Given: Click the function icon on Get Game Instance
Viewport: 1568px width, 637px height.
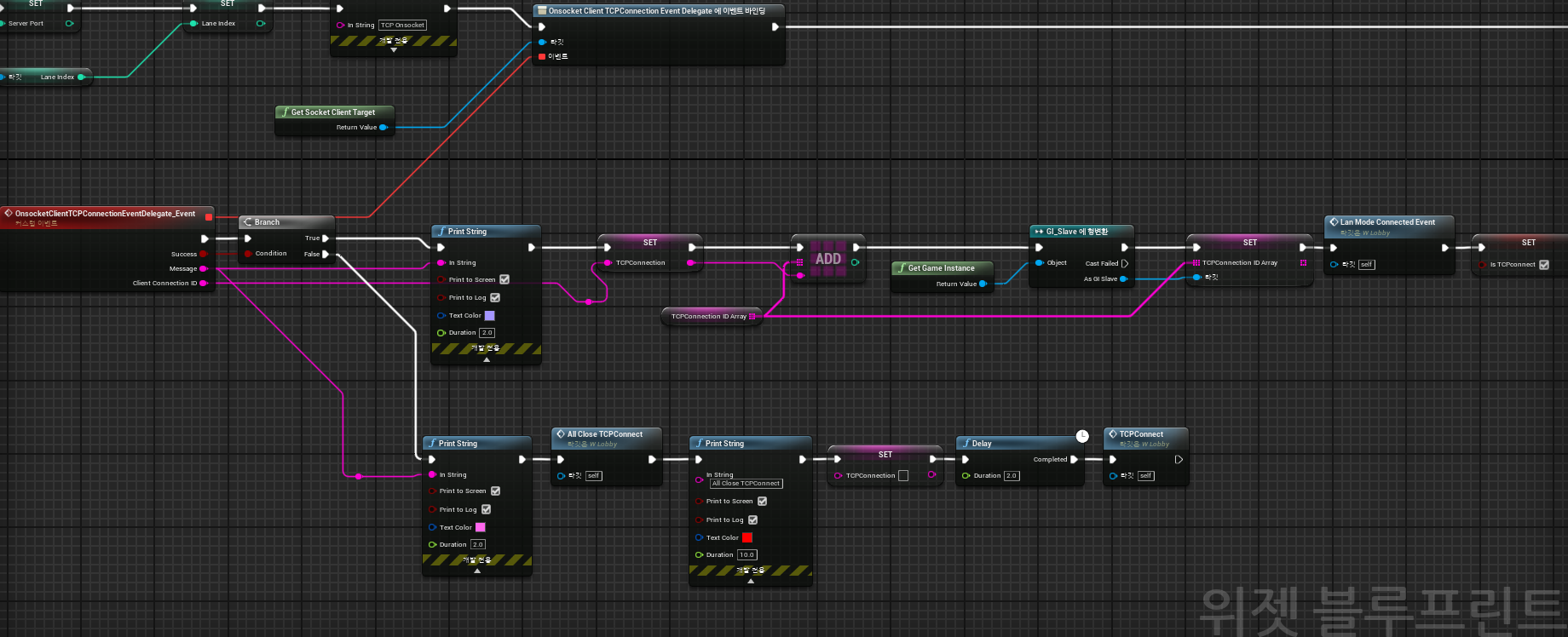Looking at the screenshot, I should (x=902, y=267).
